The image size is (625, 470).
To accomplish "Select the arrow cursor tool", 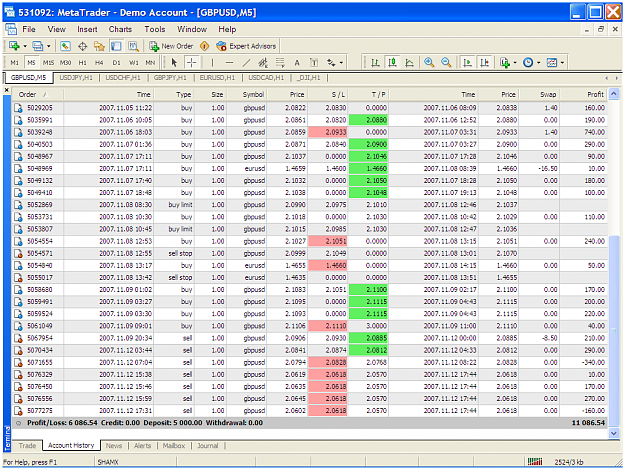I will (x=174, y=63).
